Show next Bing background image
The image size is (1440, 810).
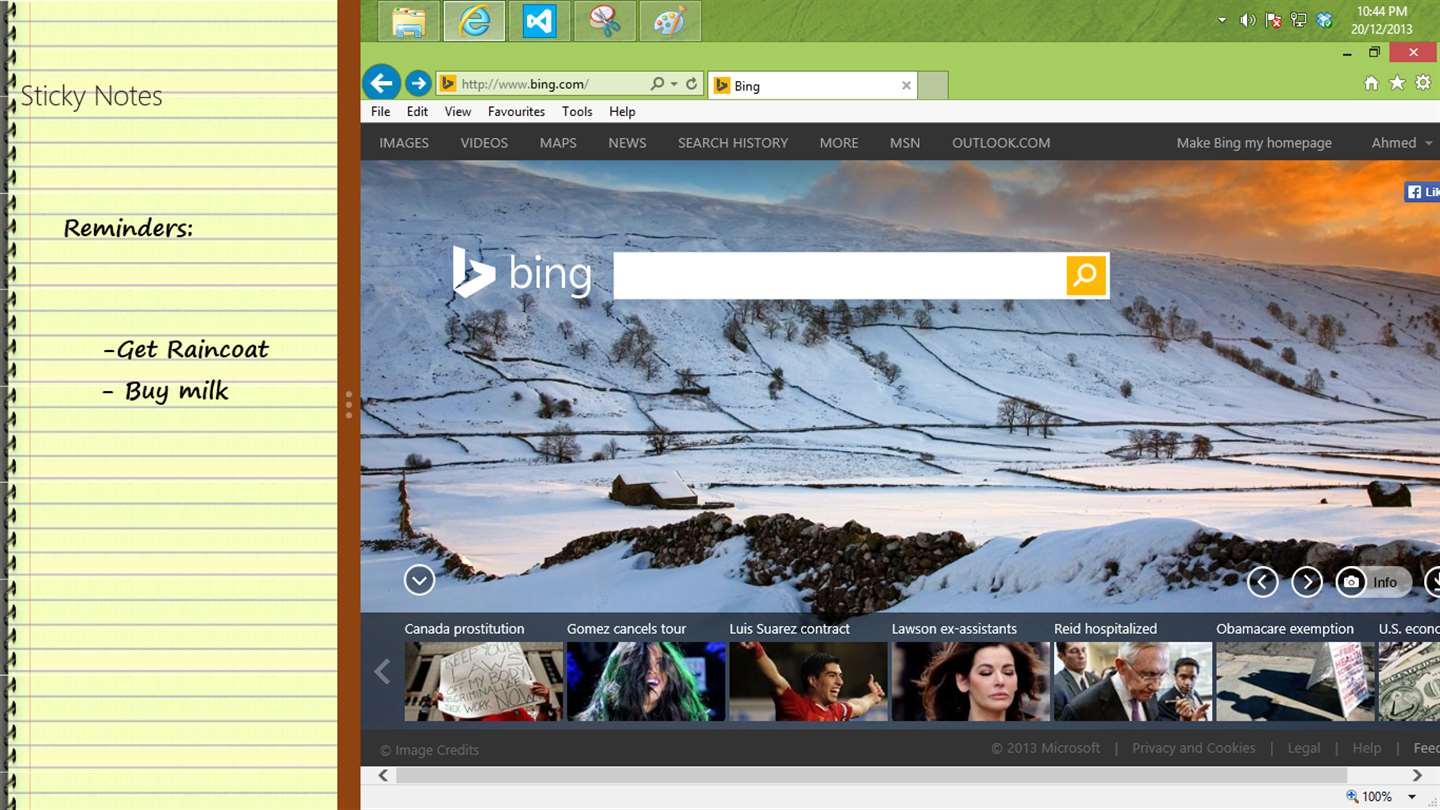1307,582
